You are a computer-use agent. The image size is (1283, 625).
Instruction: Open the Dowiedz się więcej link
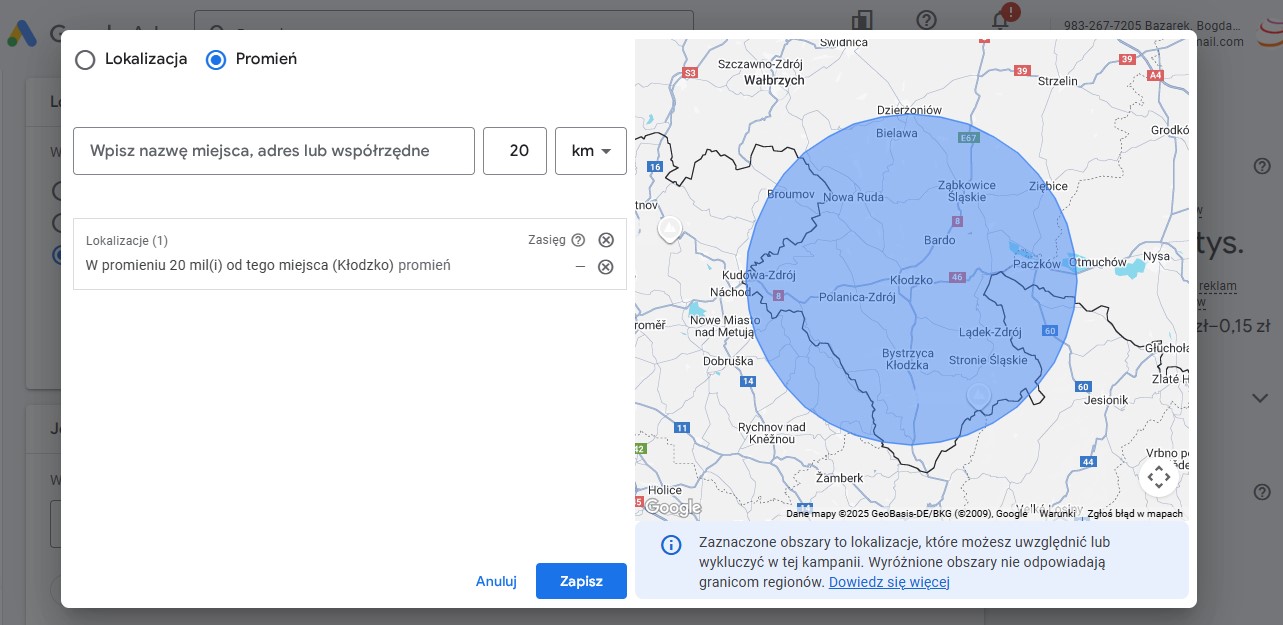pos(888,582)
